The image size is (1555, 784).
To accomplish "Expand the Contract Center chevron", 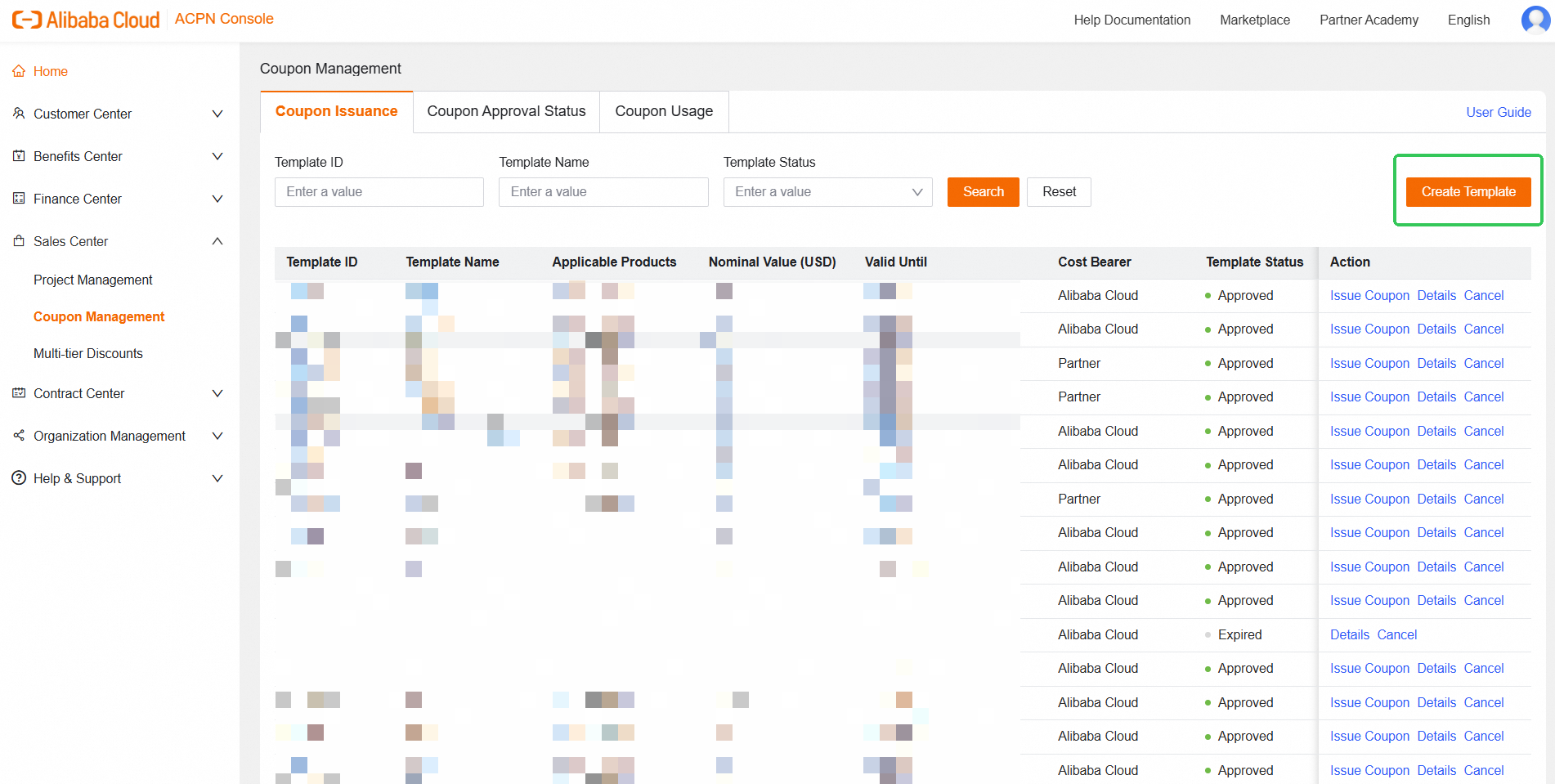I will coord(217,393).
